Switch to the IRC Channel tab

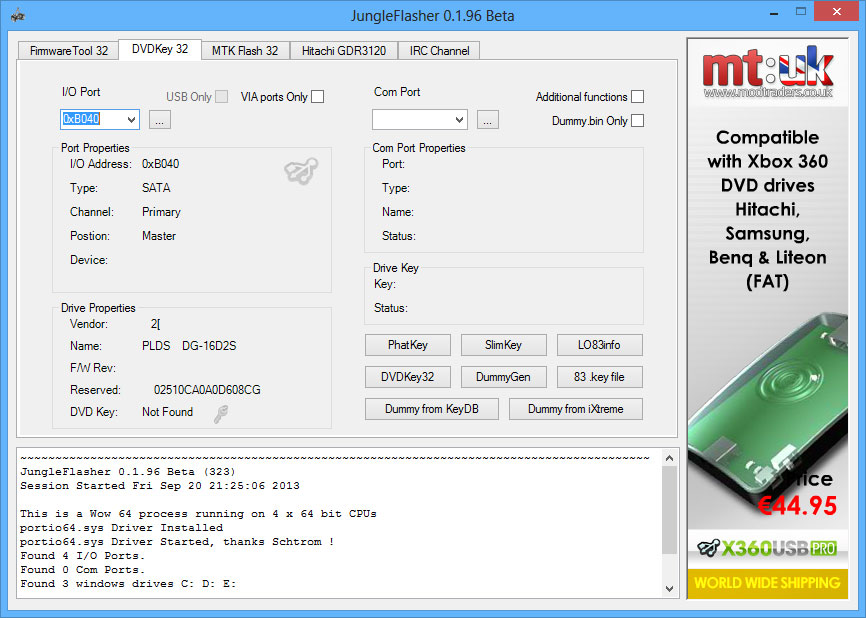click(439, 51)
